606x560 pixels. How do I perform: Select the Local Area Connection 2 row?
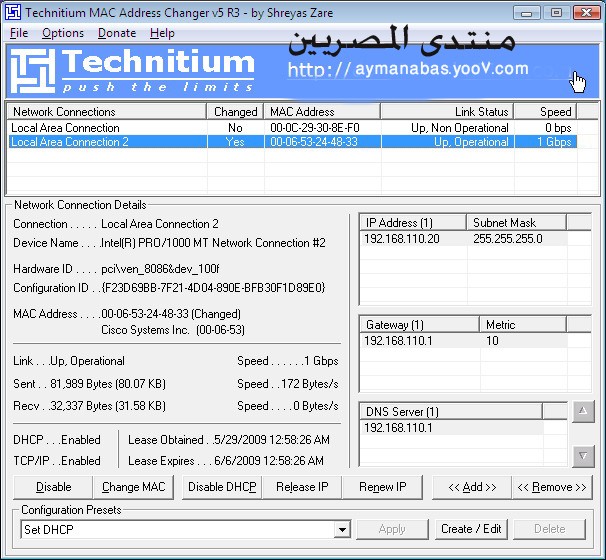tap(293, 142)
